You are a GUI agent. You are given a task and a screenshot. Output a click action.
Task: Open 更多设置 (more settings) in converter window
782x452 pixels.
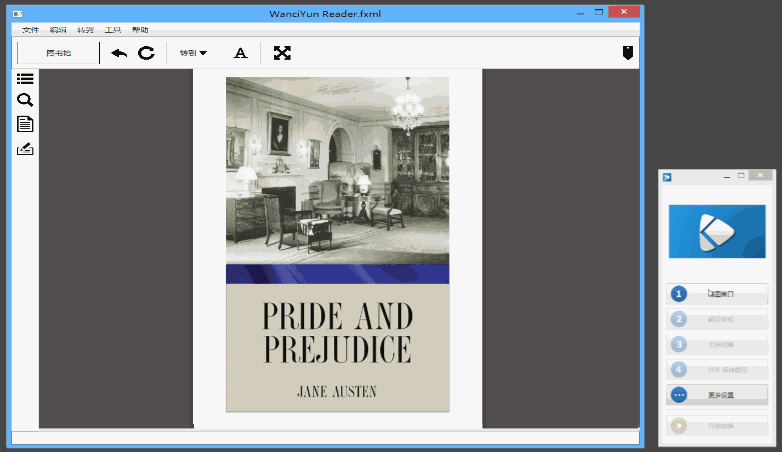(717, 395)
